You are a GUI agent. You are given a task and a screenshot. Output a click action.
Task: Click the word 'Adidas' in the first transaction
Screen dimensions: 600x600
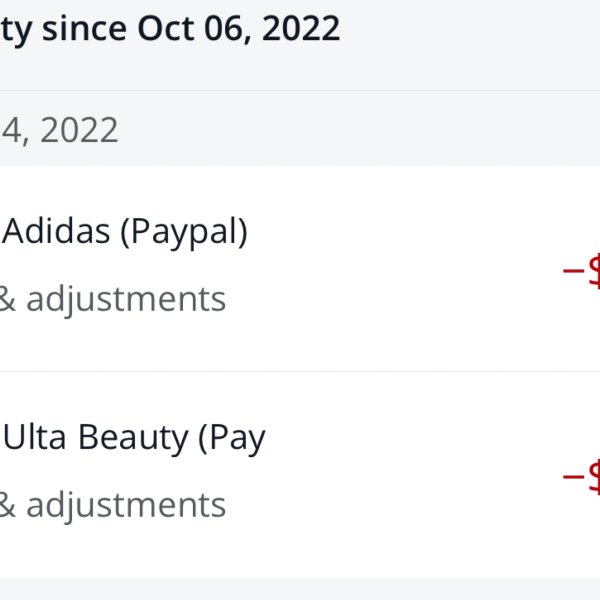[x=56, y=231]
